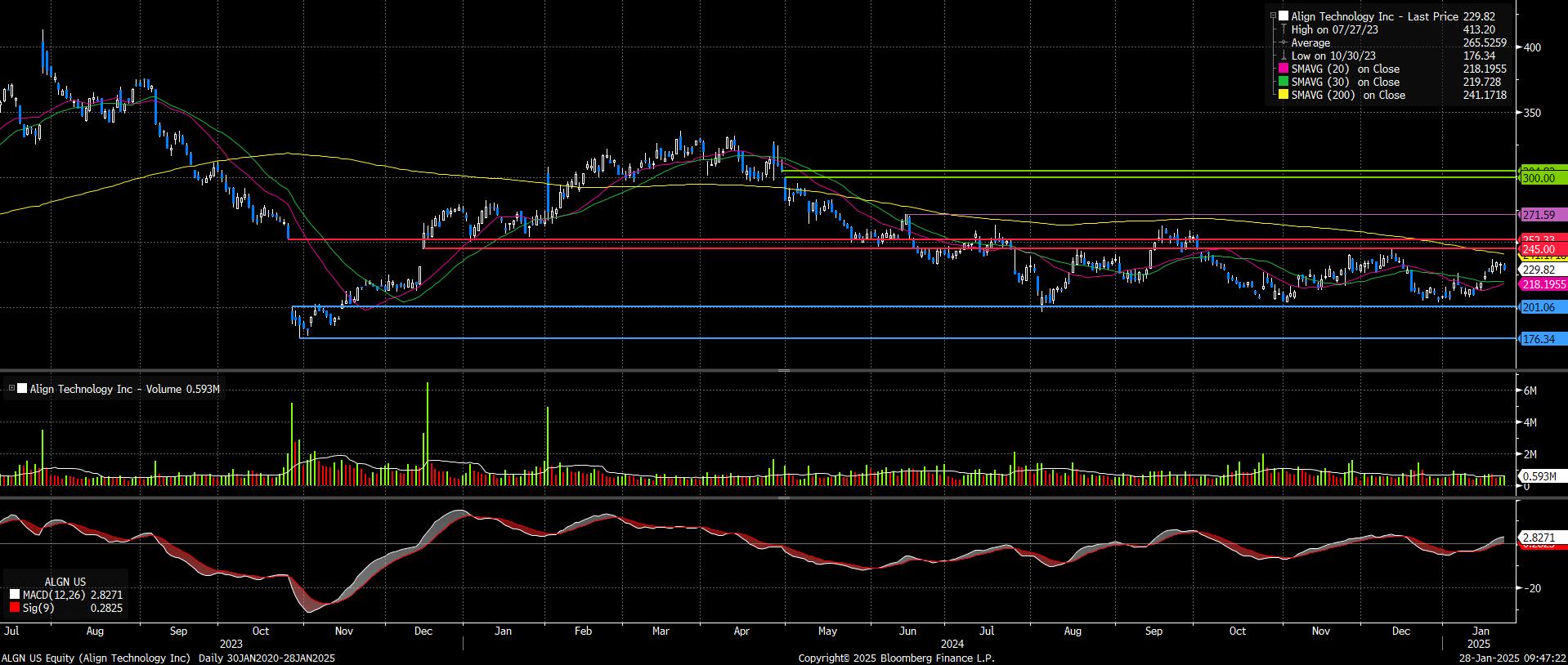
Task: Click the -20 MACD axis tick label
Action: coord(1533,588)
